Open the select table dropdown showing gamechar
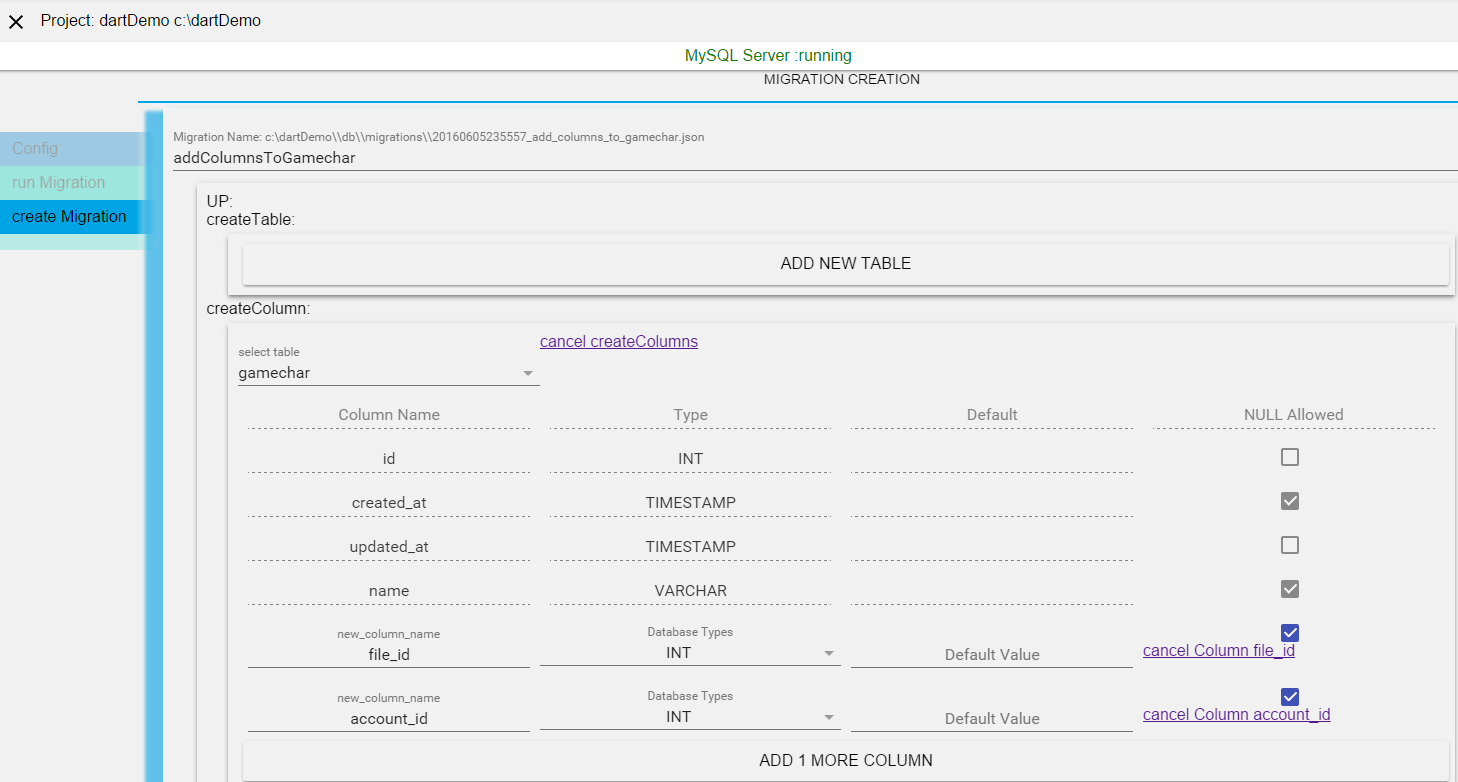Image resolution: width=1458 pixels, height=782 pixels. 389,373
